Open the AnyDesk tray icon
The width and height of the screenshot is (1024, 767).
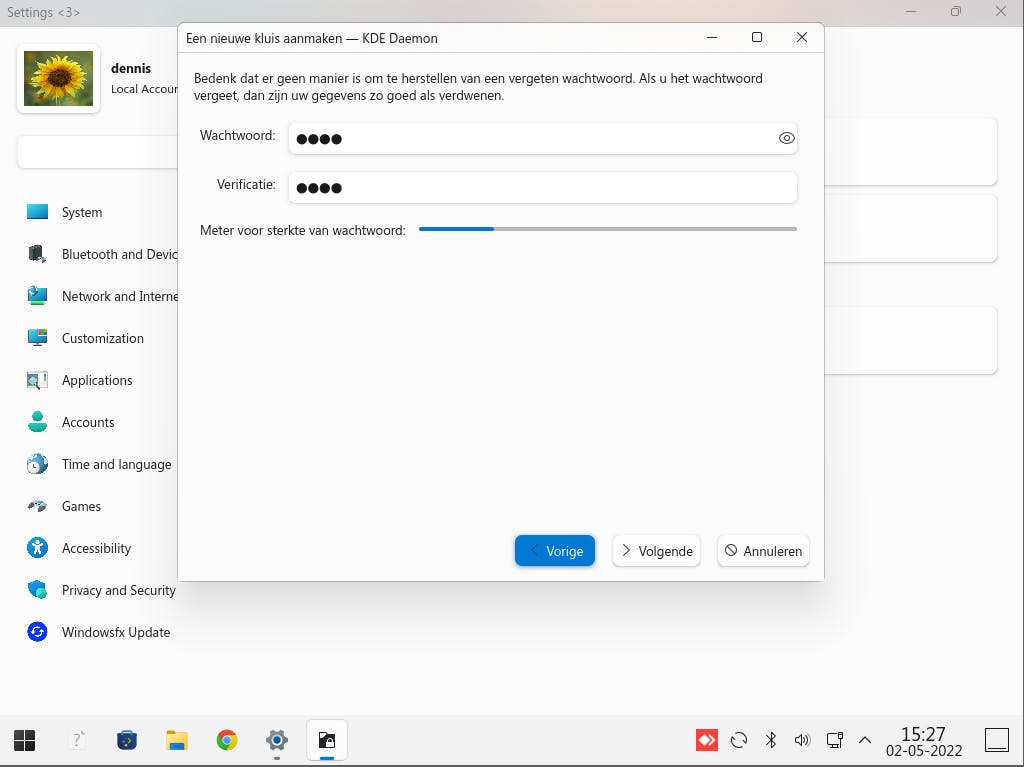tap(707, 740)
